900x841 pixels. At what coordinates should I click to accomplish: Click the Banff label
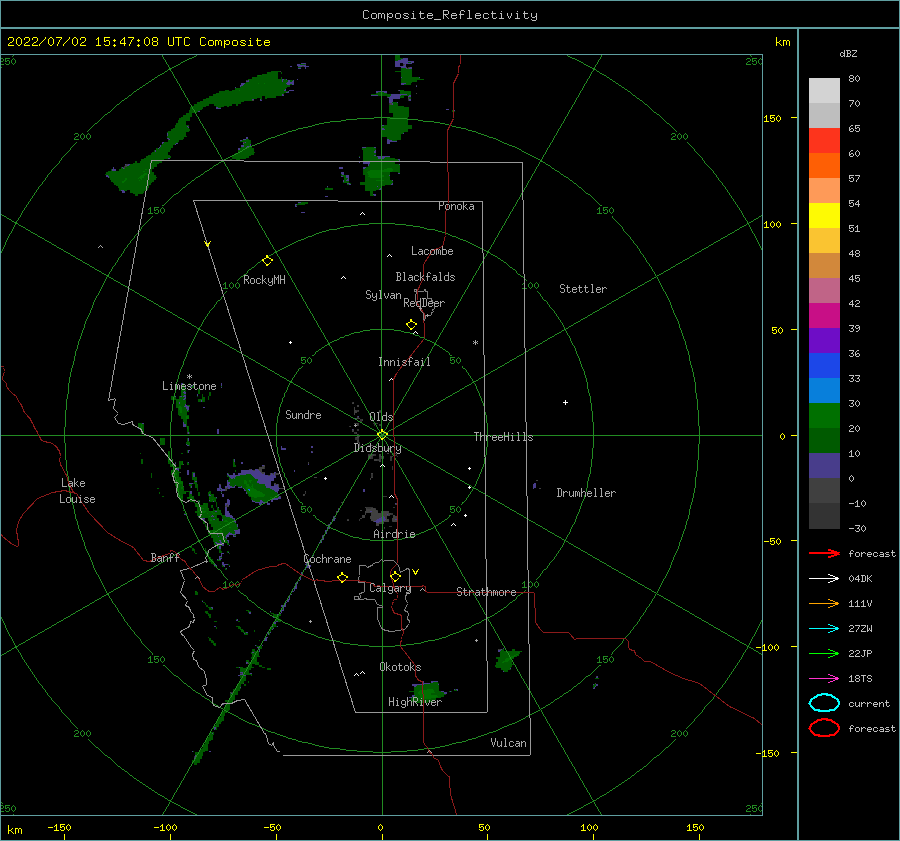click(x=165, y=557)
